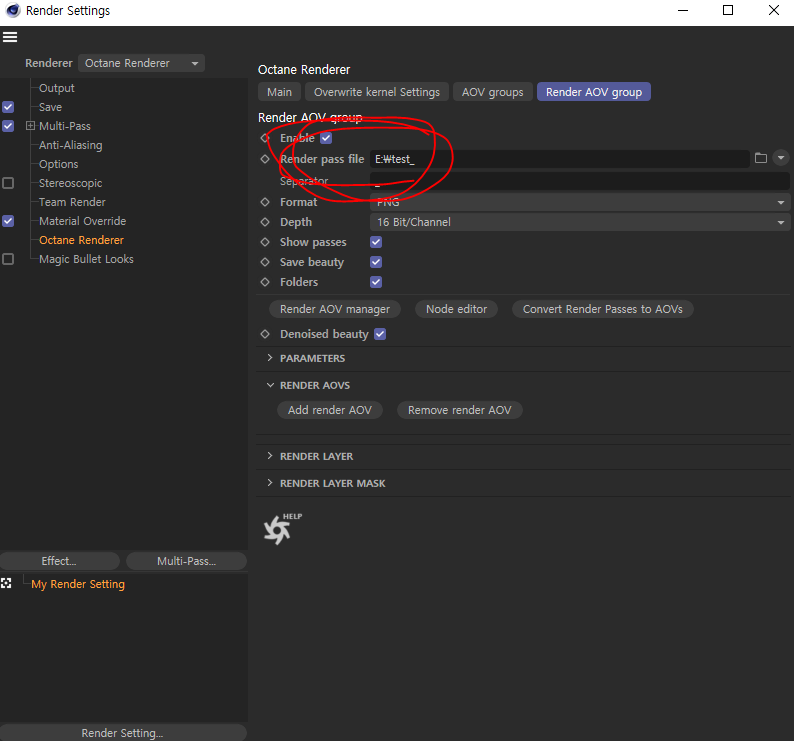Image resolution: width=794 pixels, height=741 pixels.
Task: Select Options in the settings tree
Action: (x=58, y=164)
